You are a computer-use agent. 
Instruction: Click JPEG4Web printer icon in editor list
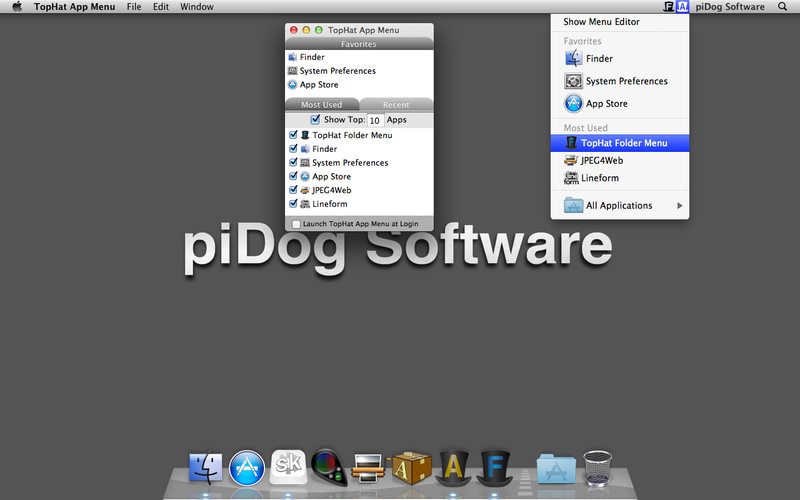coord(305,190)
